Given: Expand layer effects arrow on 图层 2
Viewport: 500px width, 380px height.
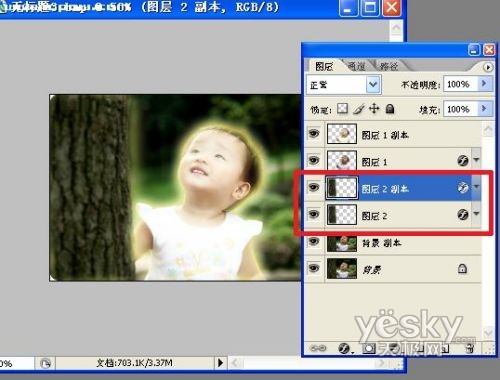Looking at the screenshot, I should tap(476, 214).
